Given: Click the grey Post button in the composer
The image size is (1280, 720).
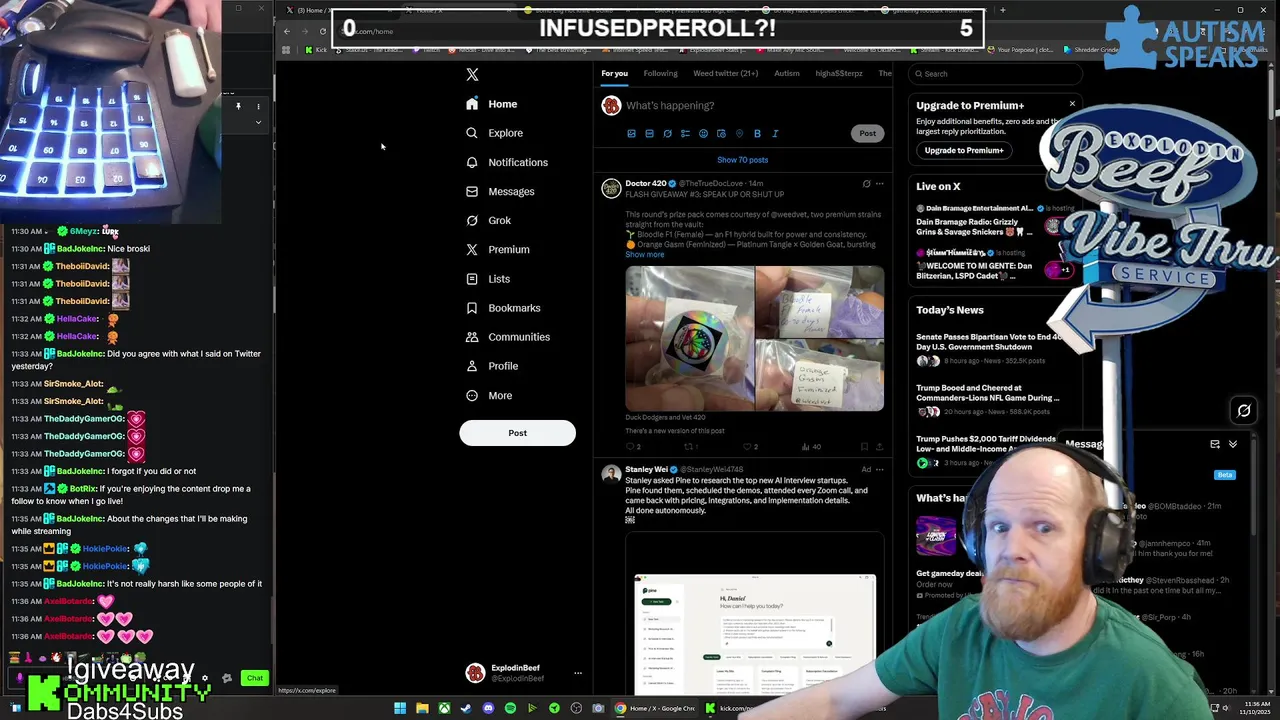Looking at the screenshot, I should pyautogui.click(x=867, y=133).
